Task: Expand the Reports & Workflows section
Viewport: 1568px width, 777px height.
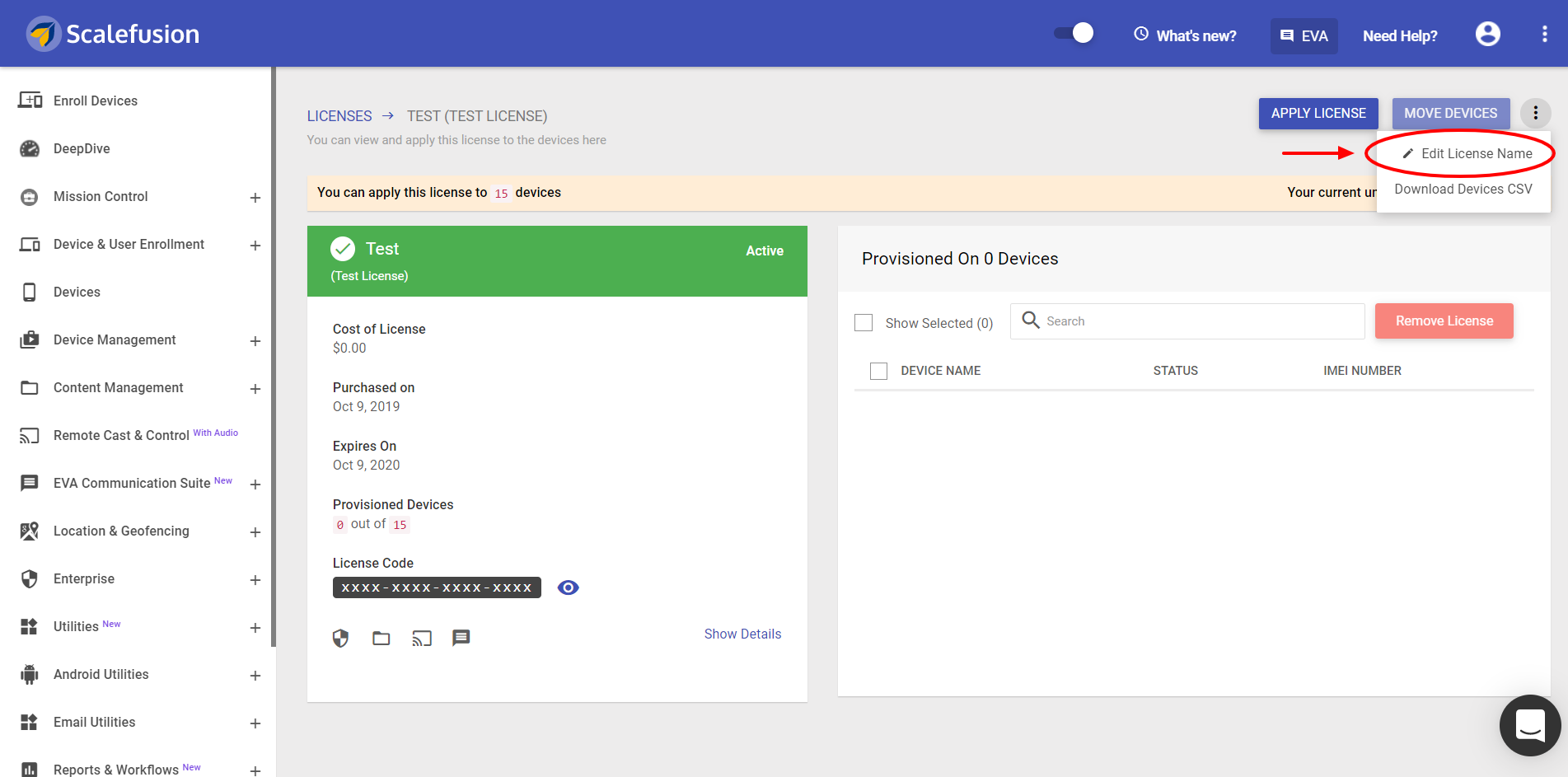Action: [255, 770]
